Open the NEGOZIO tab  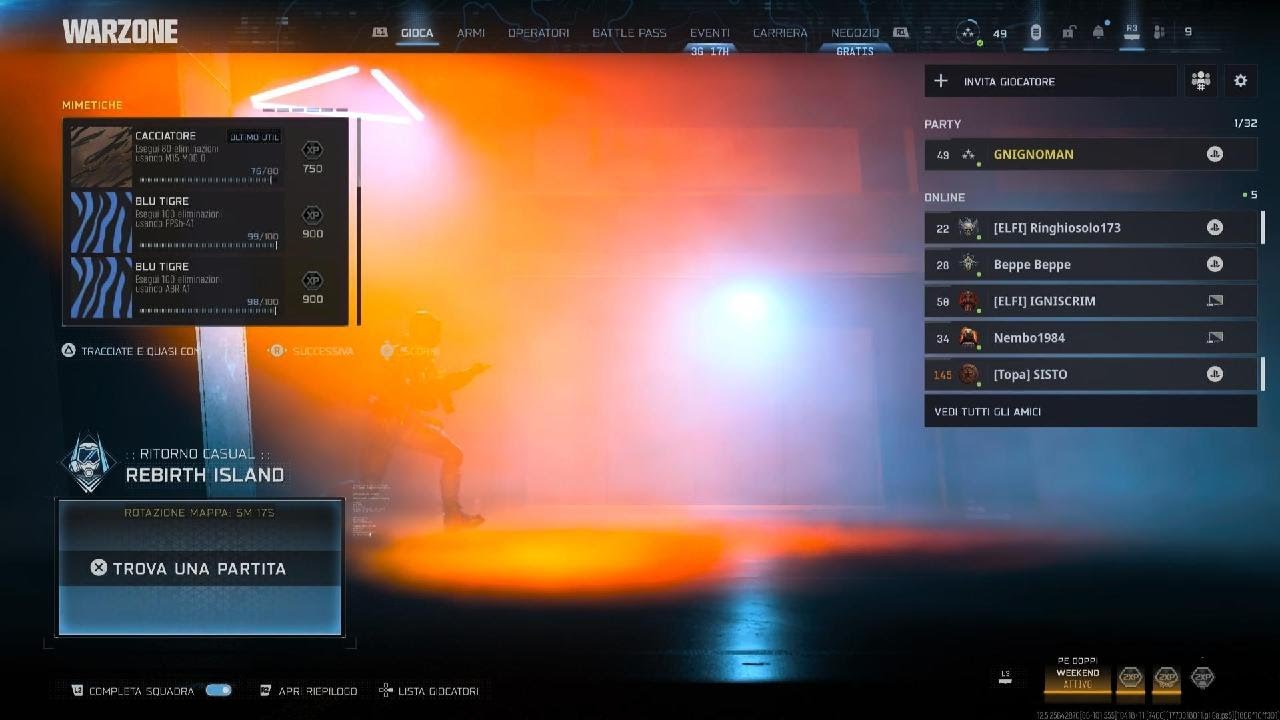coord(855,33)
